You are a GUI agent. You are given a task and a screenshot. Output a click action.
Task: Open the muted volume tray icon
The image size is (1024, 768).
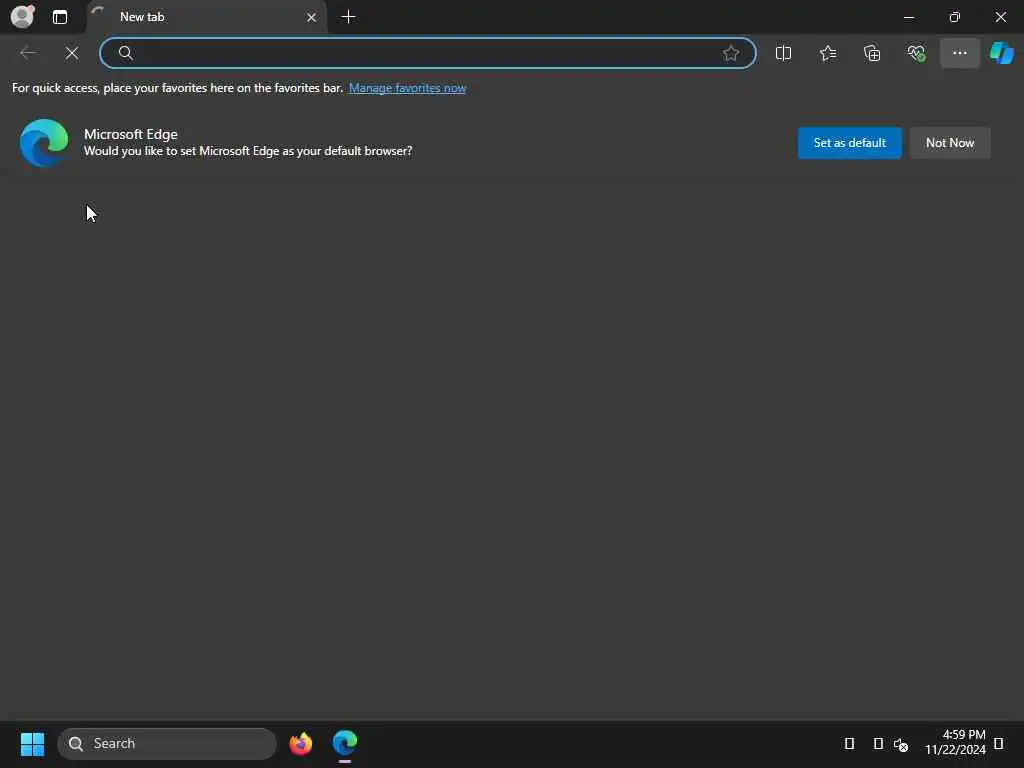click(901, 744)
